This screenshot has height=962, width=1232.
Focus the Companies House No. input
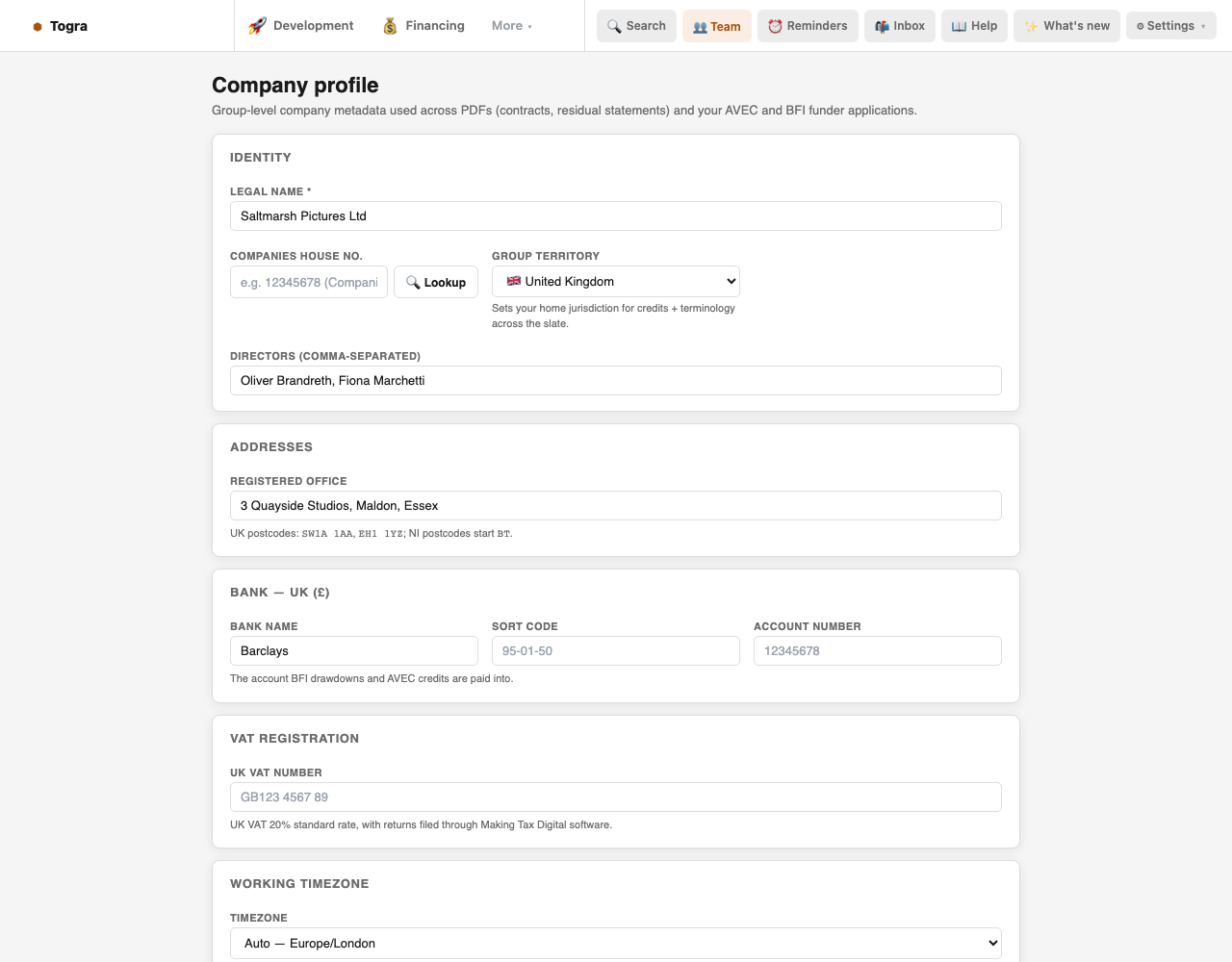point(309,282)
